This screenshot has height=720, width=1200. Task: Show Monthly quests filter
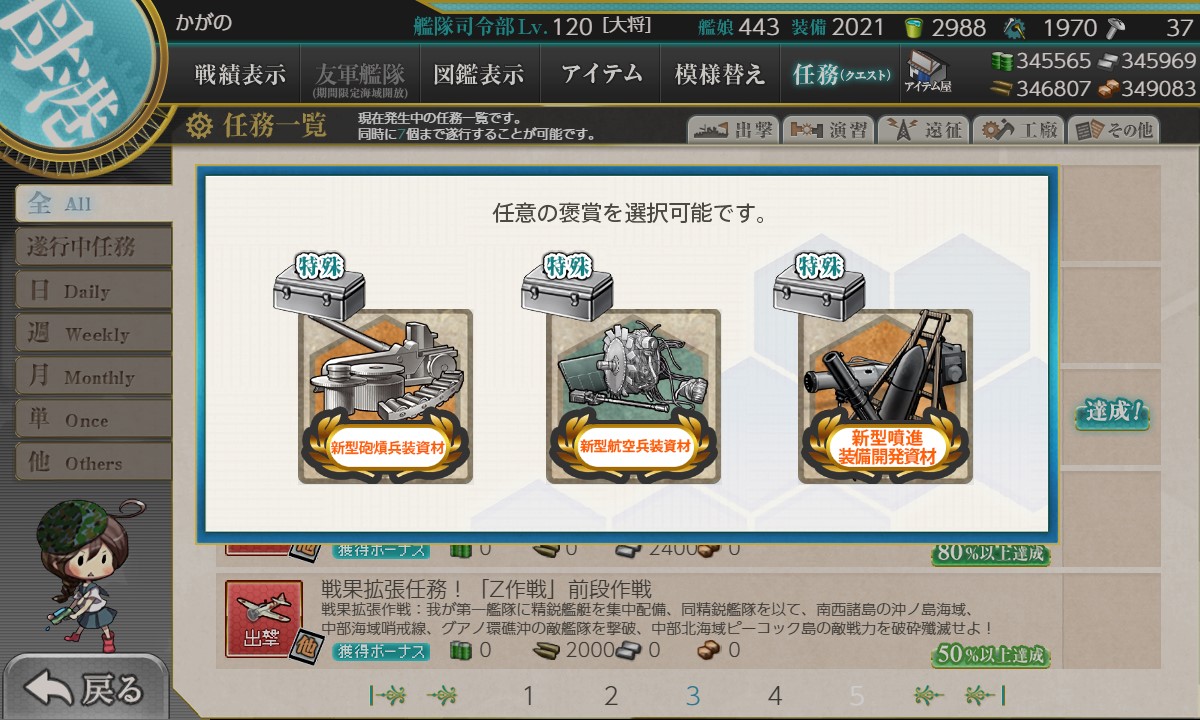(93, 377)
